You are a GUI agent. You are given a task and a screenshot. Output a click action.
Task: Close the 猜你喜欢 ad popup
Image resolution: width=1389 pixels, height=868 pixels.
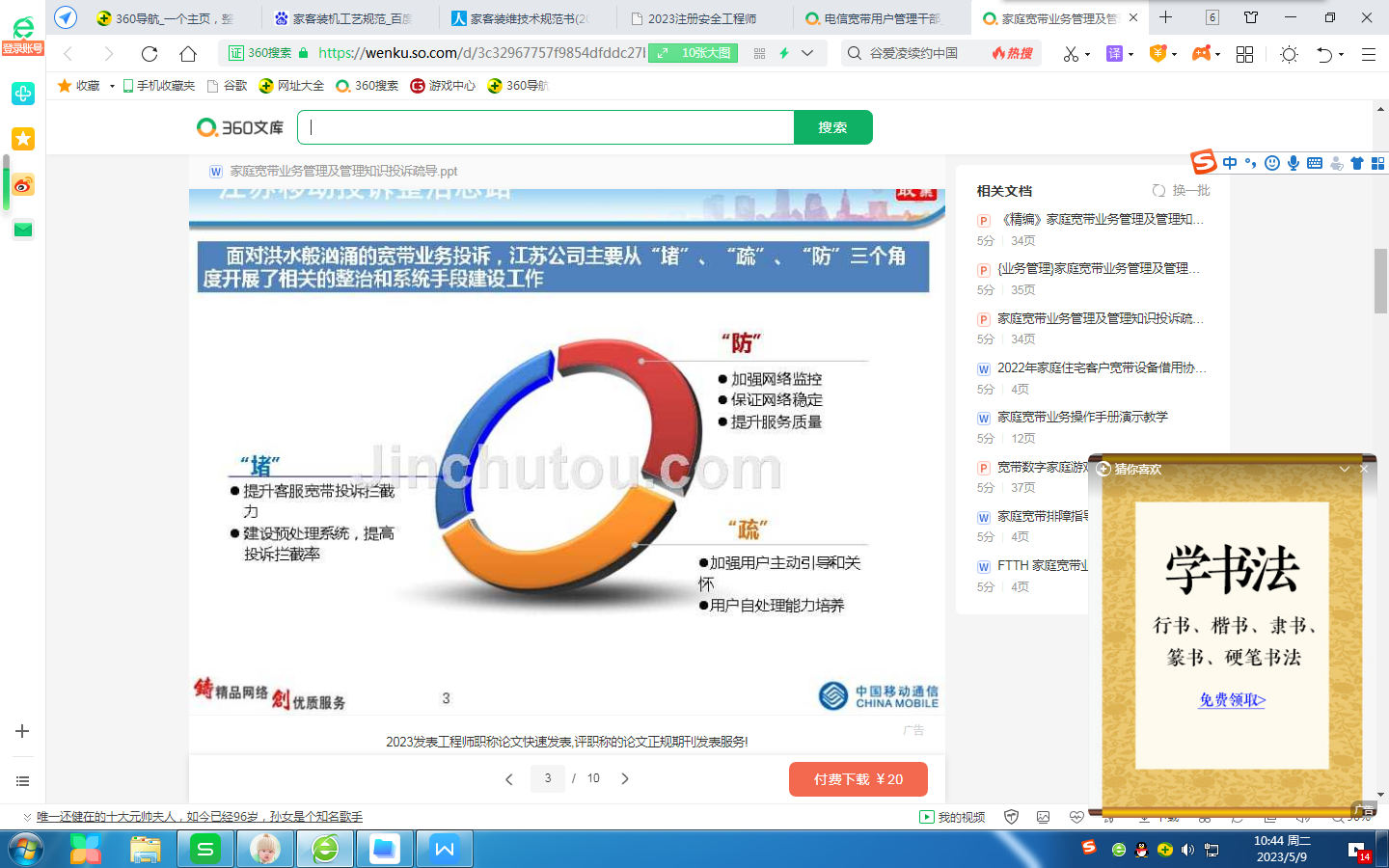(x=1364, y=469)
